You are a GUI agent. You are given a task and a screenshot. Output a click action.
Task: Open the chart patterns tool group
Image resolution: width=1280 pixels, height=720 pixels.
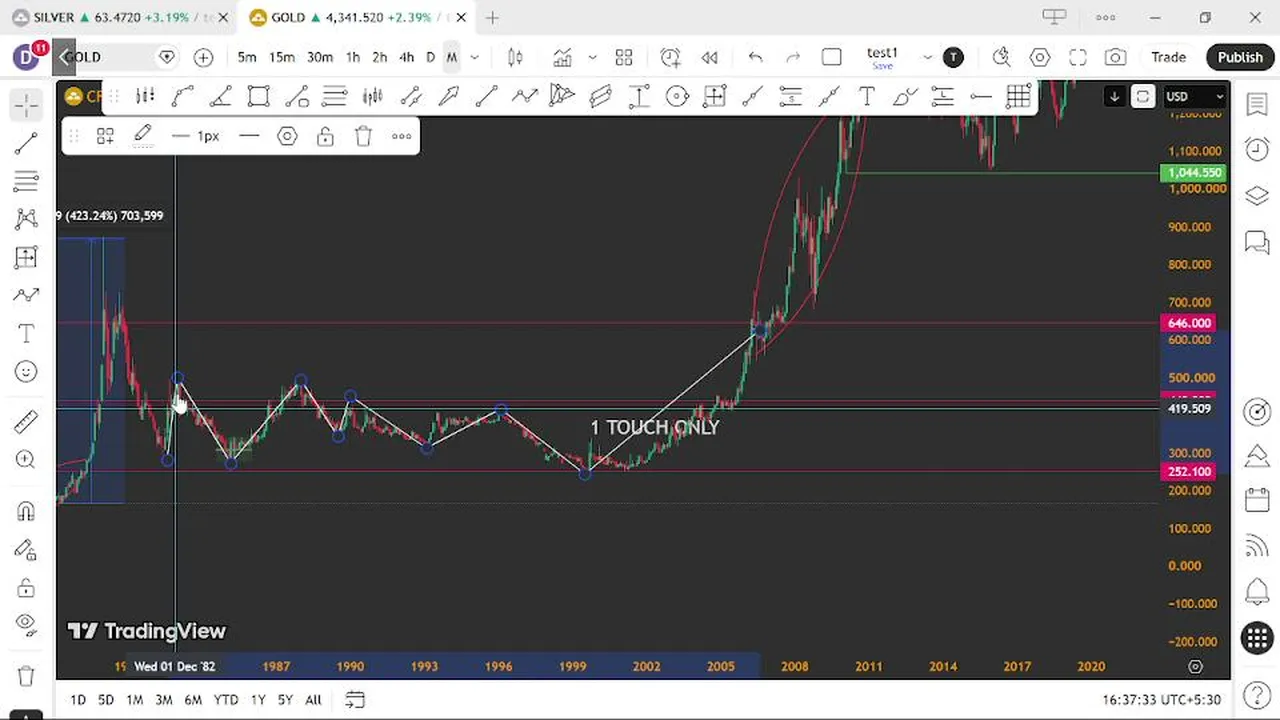point(26,220)
